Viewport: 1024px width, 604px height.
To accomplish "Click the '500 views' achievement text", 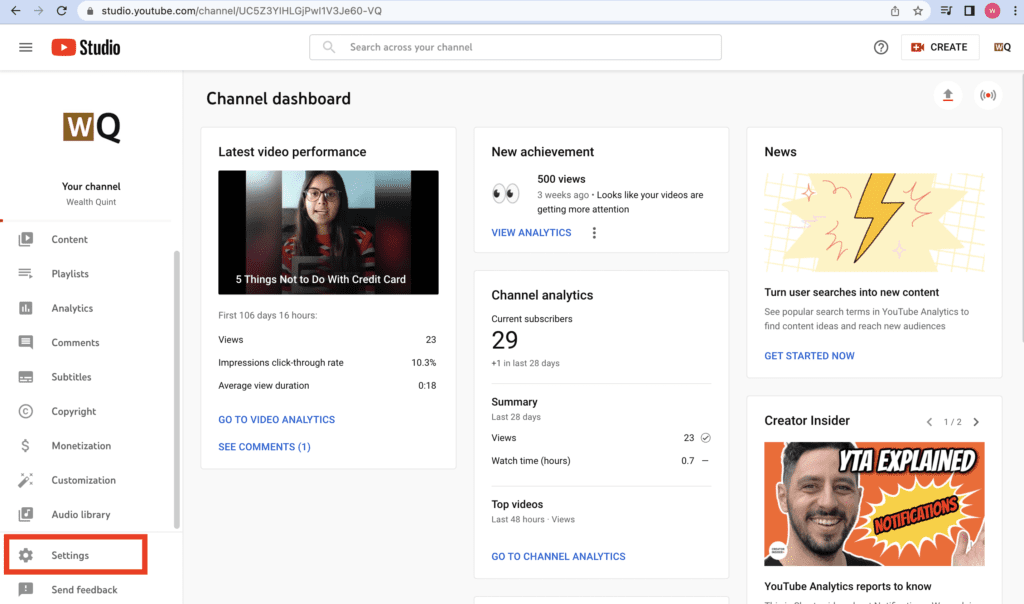I will [x=561, y=179].
